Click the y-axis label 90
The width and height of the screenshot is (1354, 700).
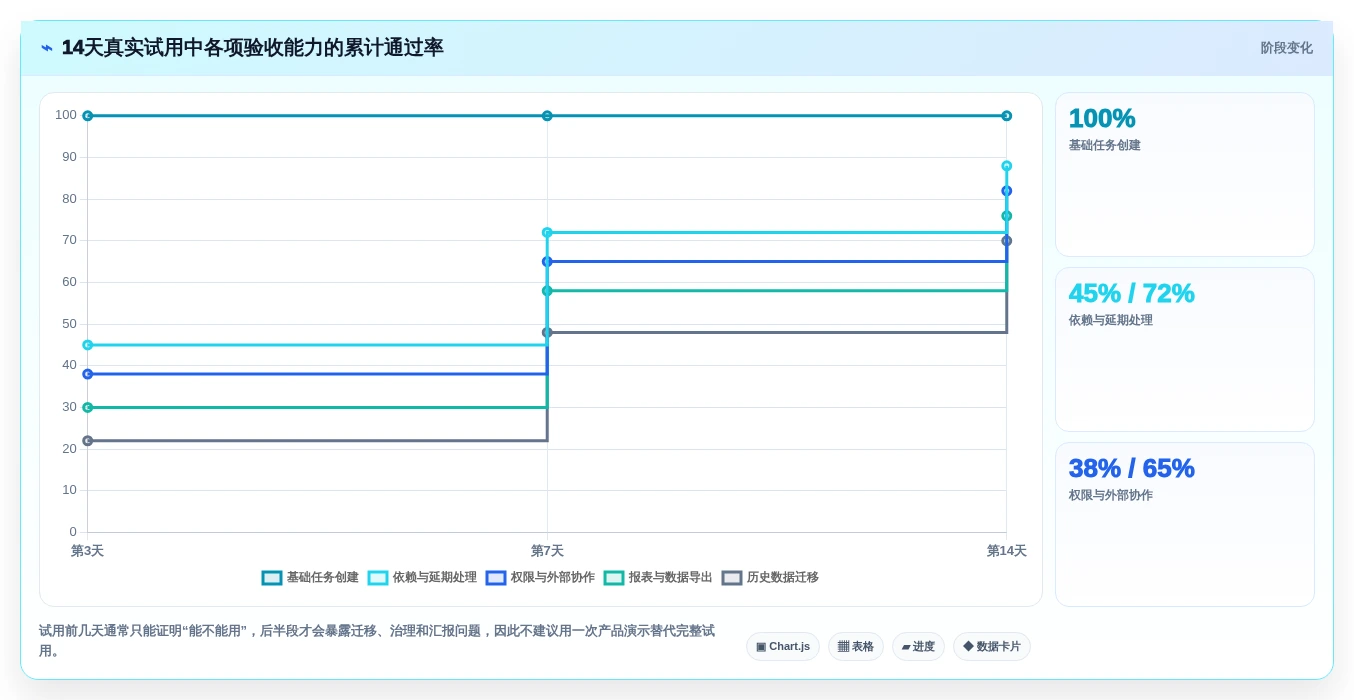coord(69,157)
